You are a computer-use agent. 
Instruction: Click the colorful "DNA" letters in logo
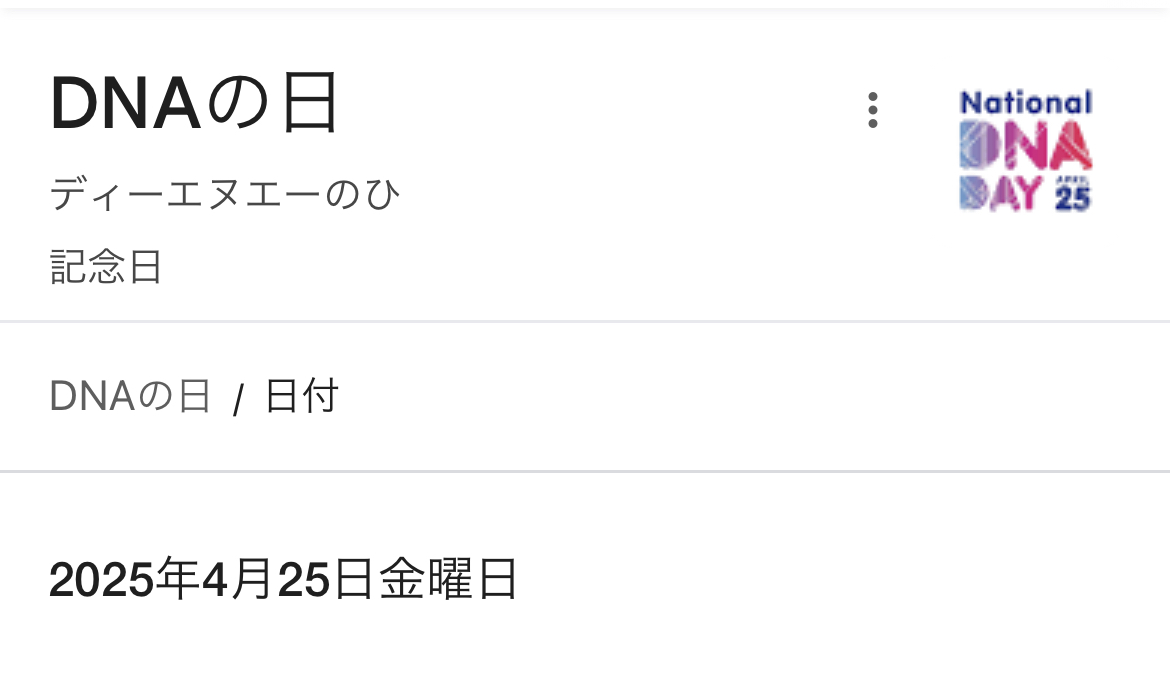(1025, 147)
